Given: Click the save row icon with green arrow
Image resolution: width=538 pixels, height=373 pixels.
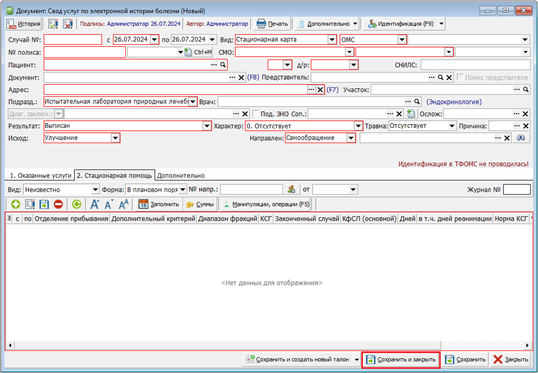Looking at the screenshot, I should click(44, 205).
